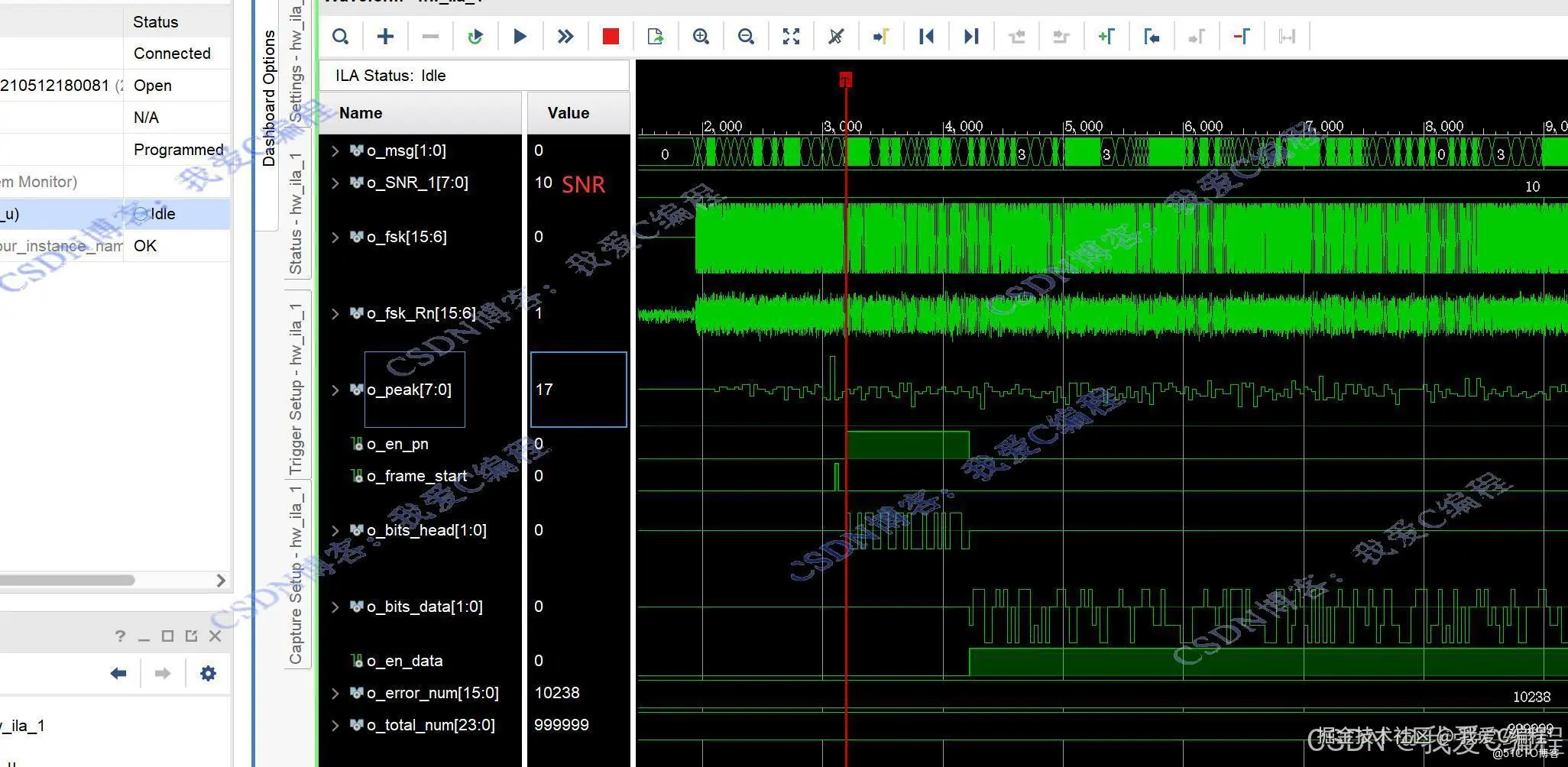The width and height of the screenshot is (1568, 767).
Task: Jump to the last time point
Action: tap(971, 37)
